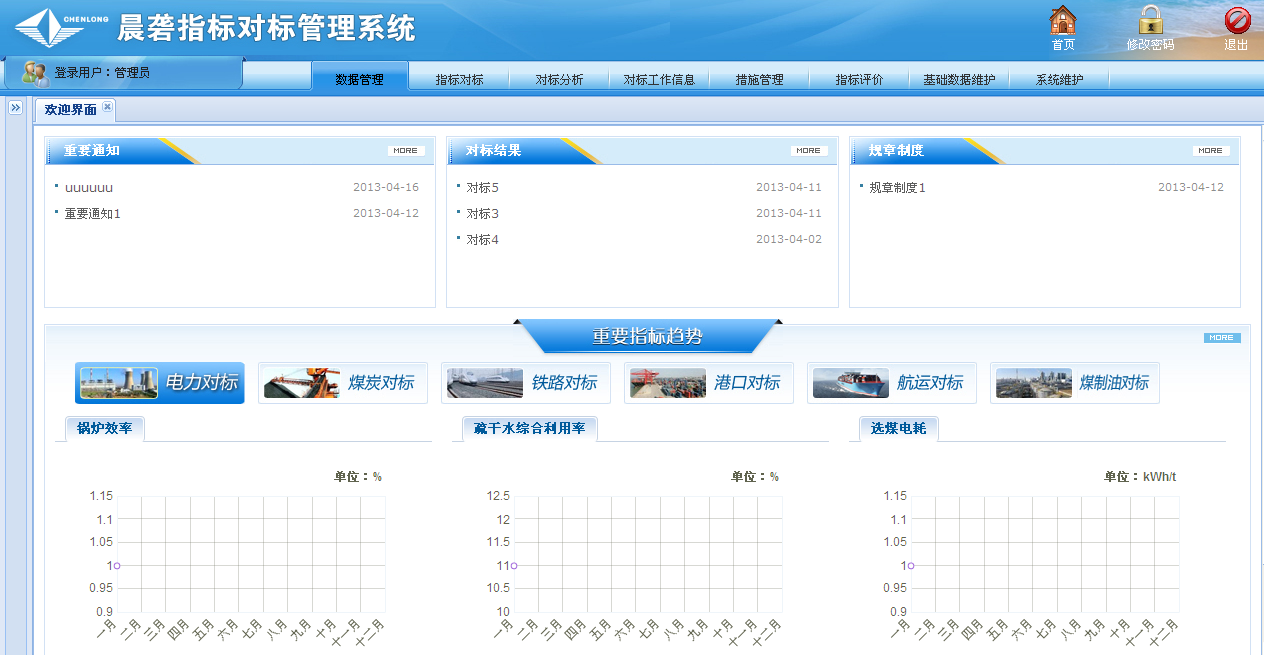Select the 港口对标 port category
This screenshot has width=1264, height=655.
[708, 383]
